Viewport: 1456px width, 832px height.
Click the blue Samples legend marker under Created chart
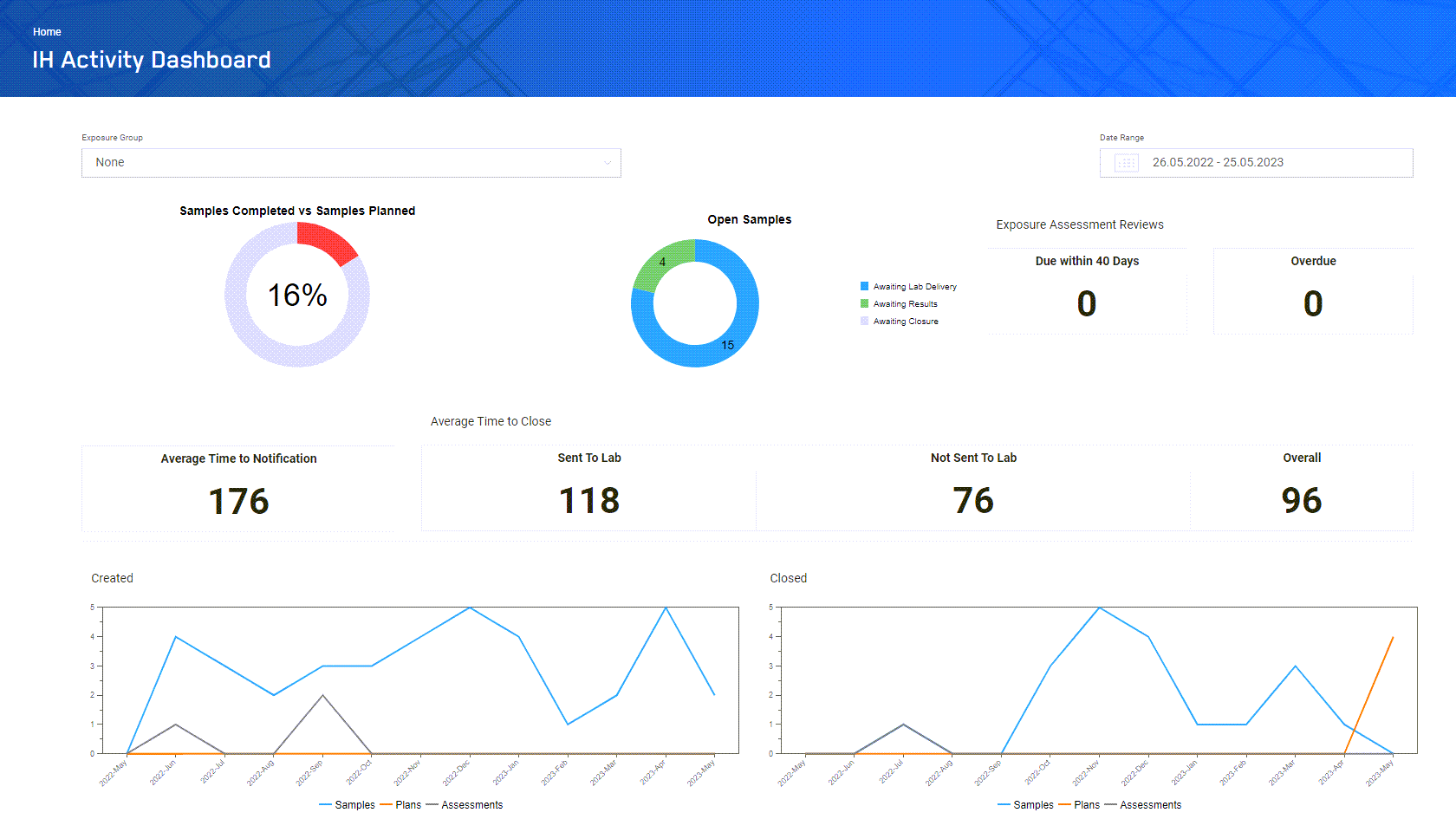(x=326, y=804)
